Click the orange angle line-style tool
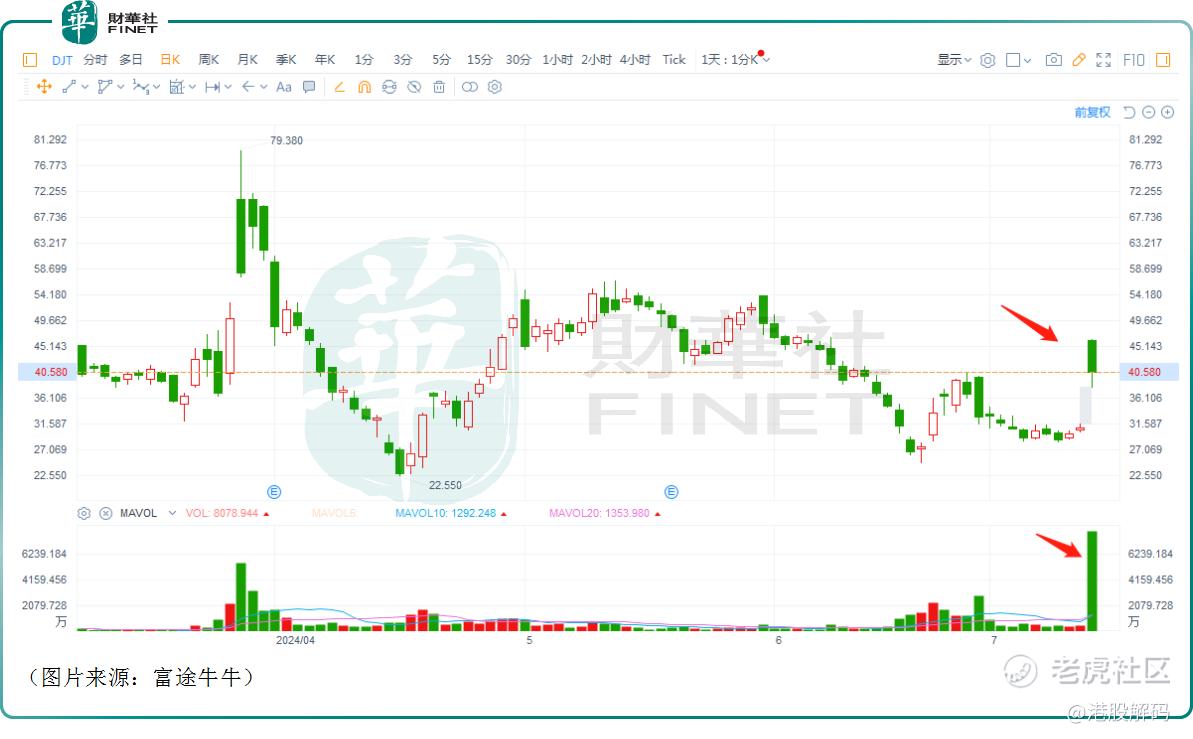The height and width of the screenshot is (739, 1193). (x=339, y=87)
